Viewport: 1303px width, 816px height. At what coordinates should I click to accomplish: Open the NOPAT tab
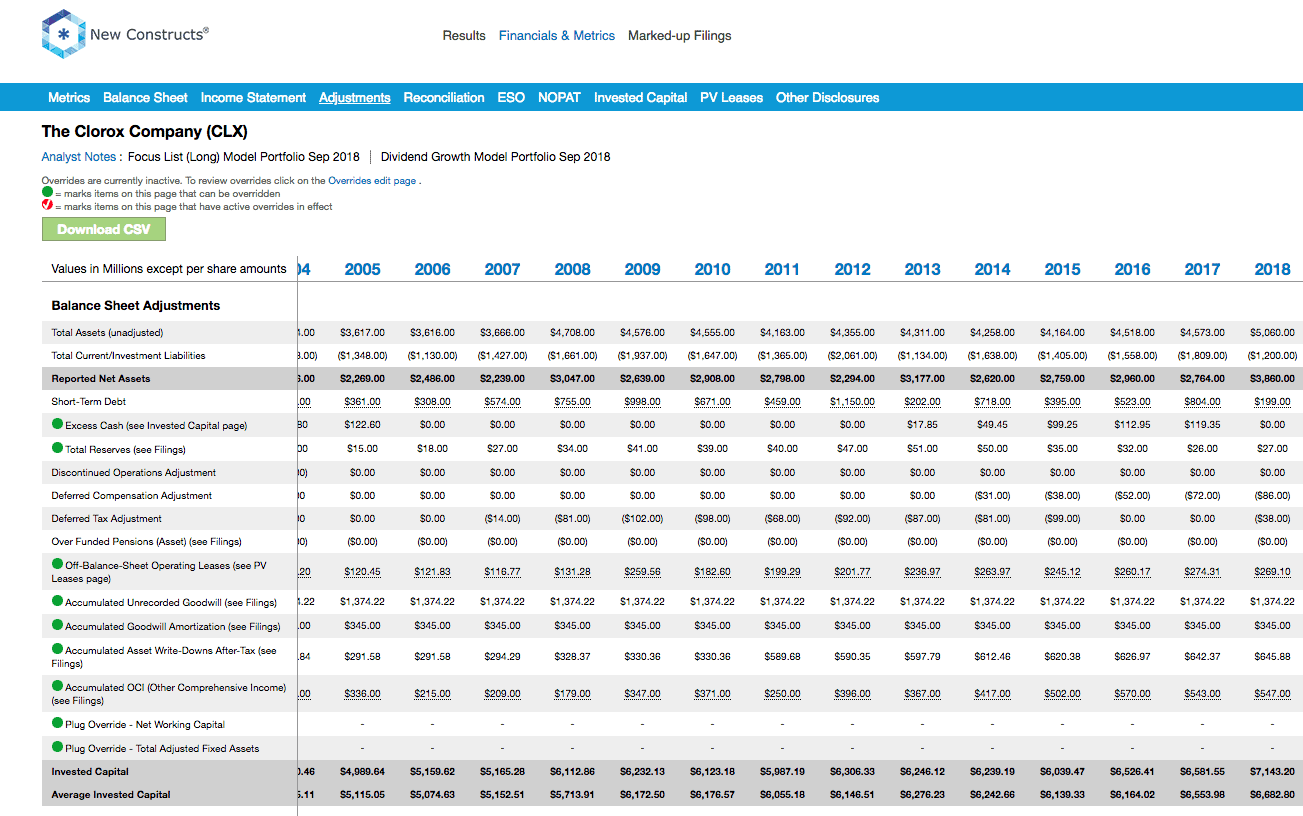(559, 97)
